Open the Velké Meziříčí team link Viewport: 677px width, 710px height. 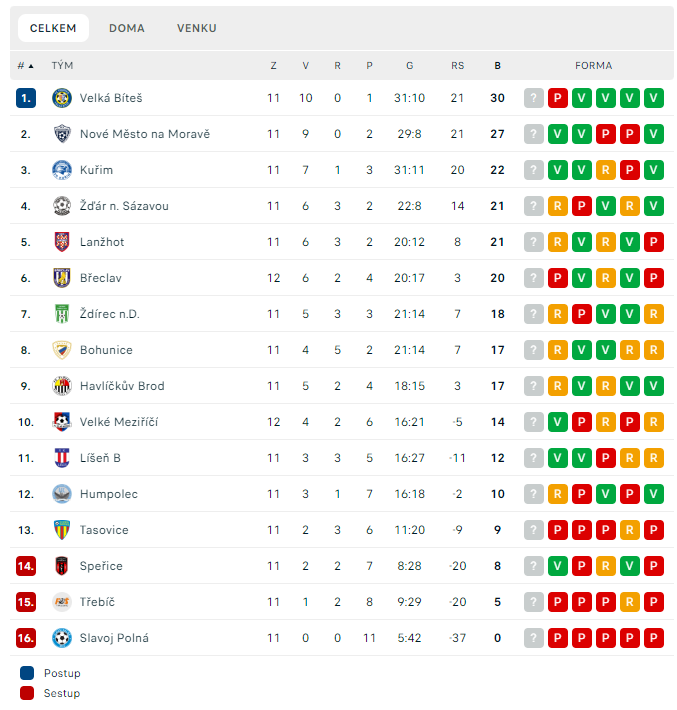click(119, 422)
